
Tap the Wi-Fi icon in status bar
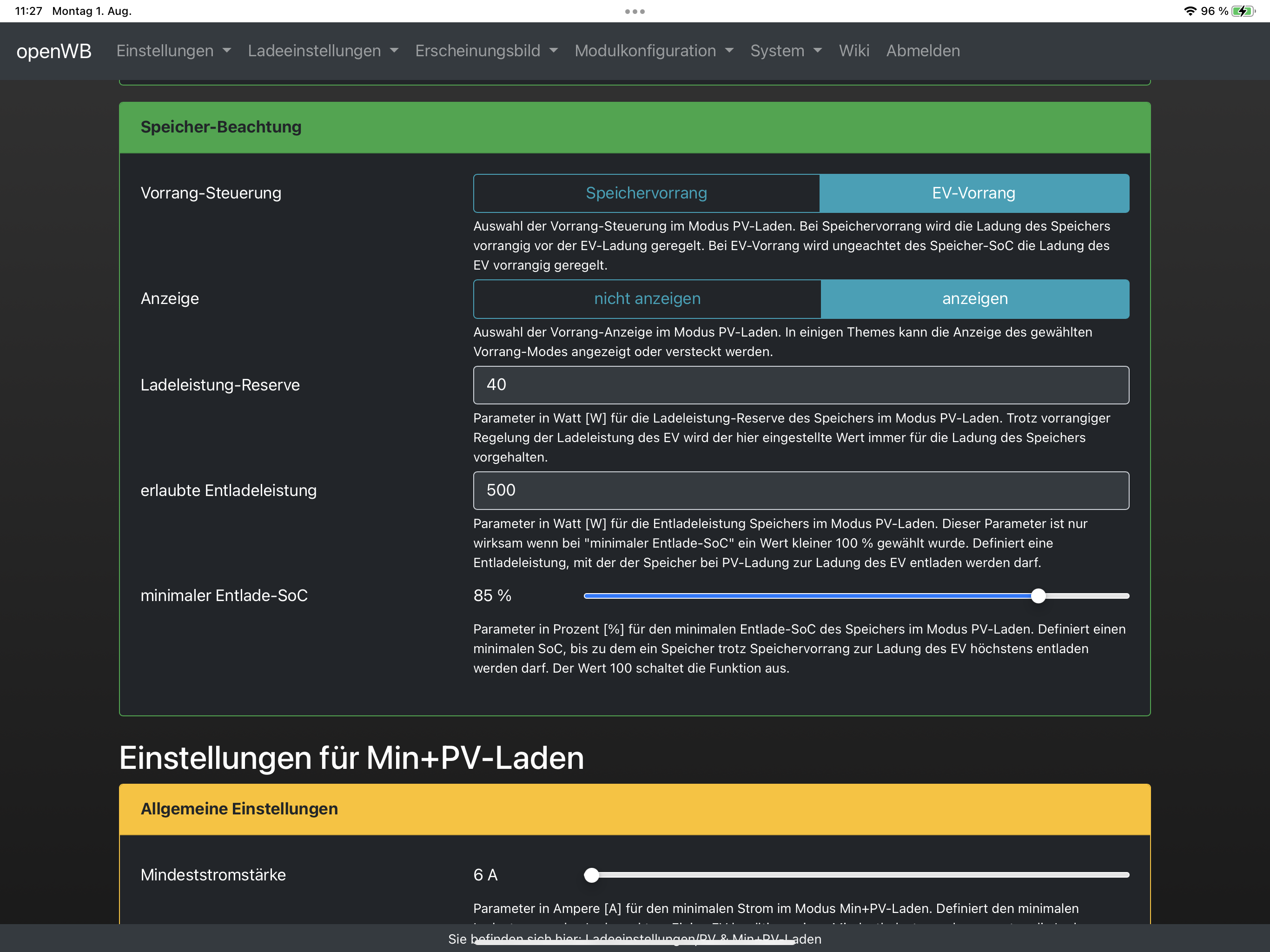1190,12
